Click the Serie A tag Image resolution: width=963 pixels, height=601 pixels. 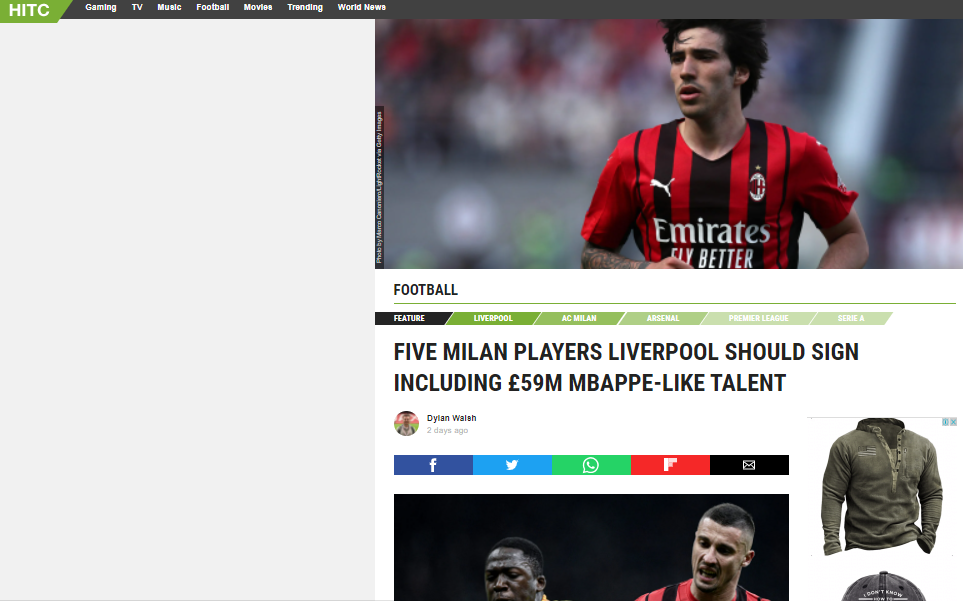coord(851,319)
